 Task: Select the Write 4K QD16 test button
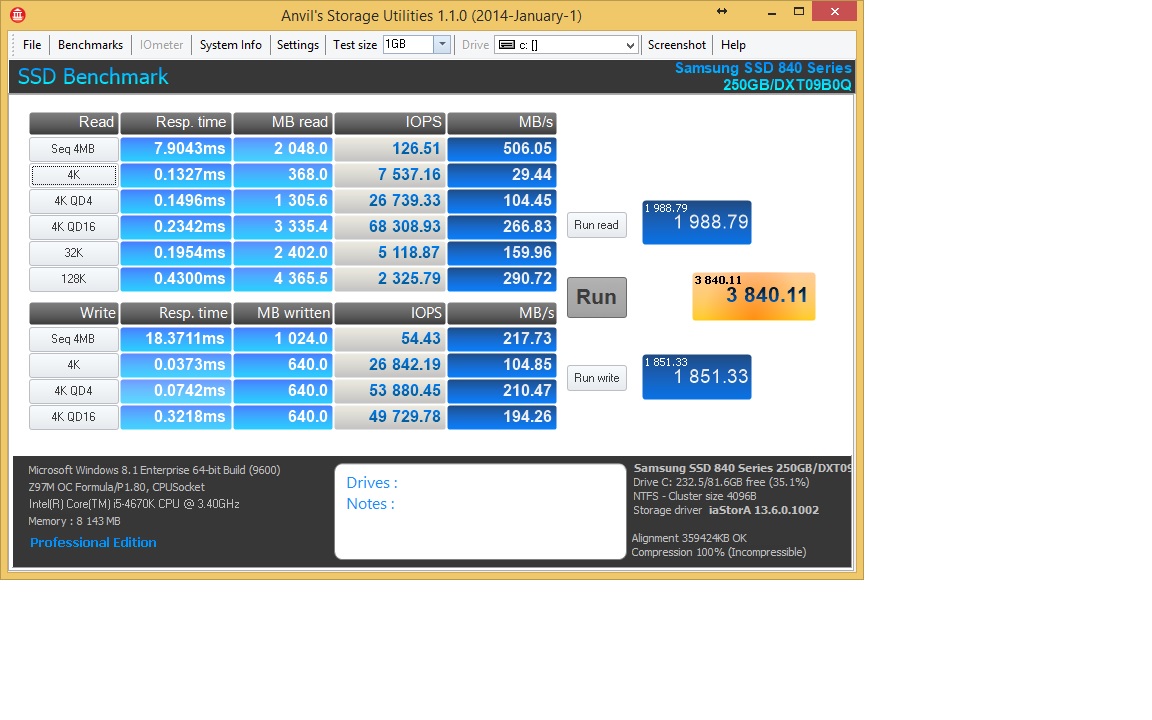click(73, 417)
